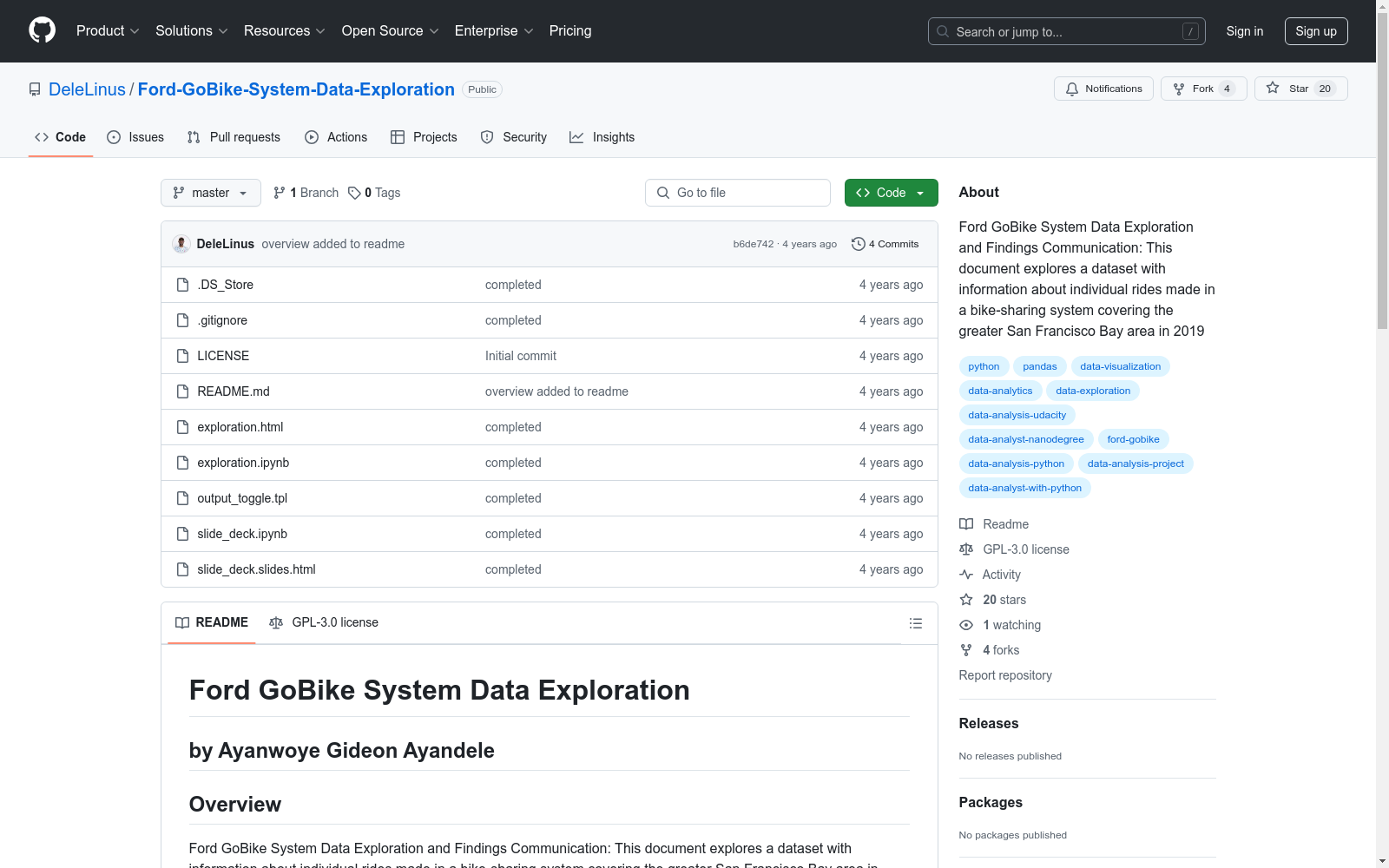Open the DeleLinus owner link
Viewport: 1389px width, 868px height.
(87, 89)
